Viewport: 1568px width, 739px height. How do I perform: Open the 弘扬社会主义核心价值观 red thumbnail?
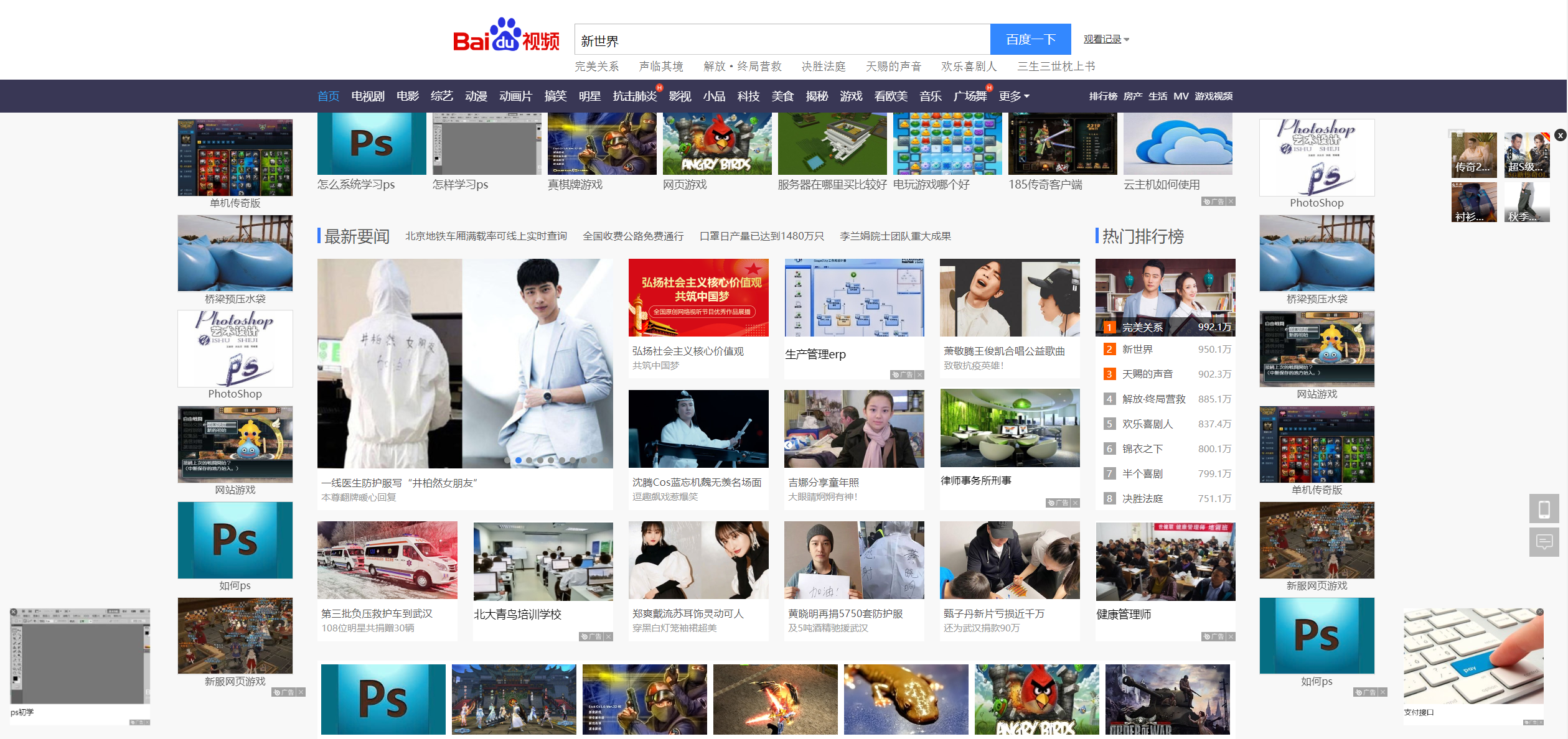698,297
